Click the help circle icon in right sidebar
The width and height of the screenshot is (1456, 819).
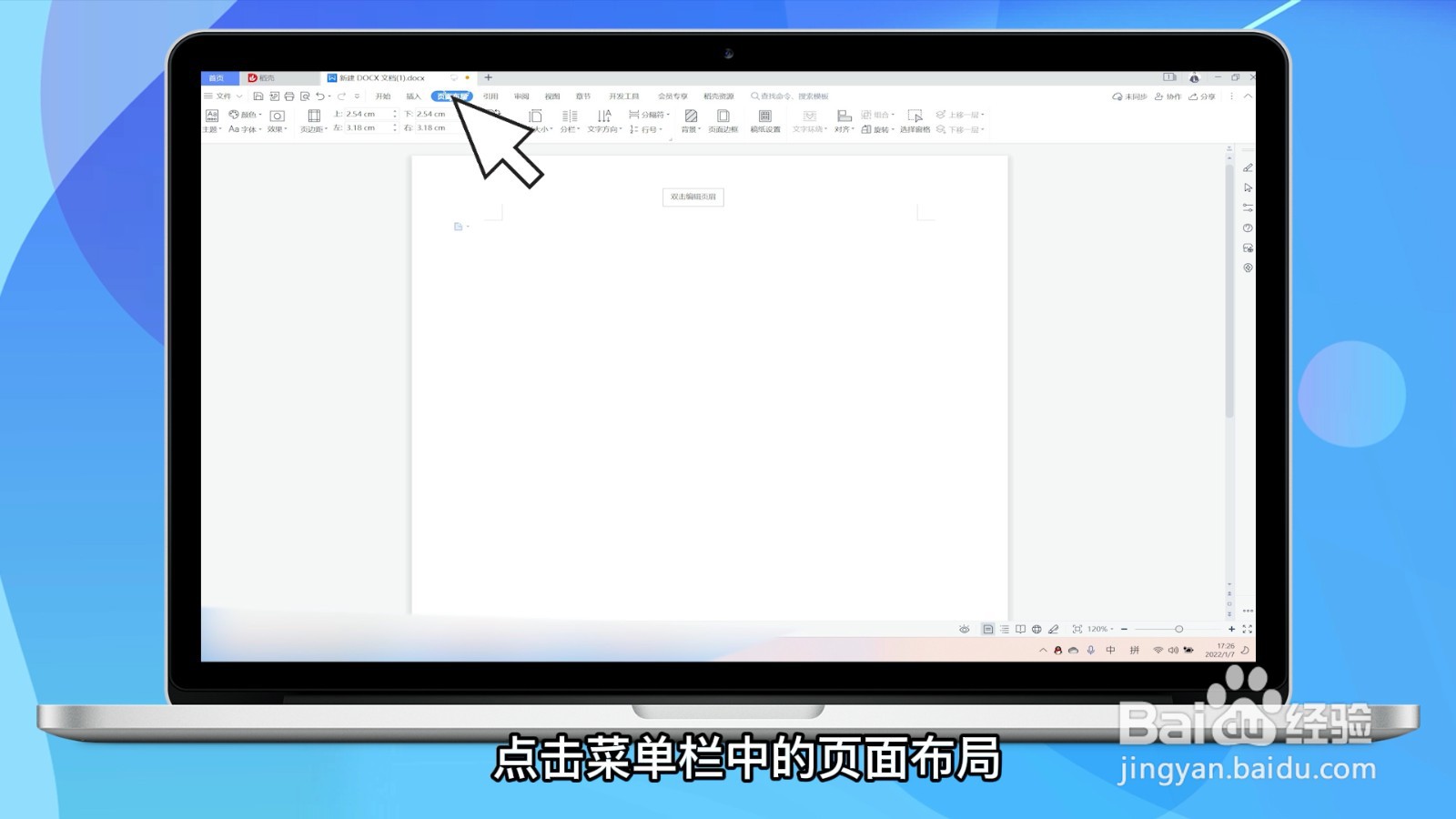1248,227
